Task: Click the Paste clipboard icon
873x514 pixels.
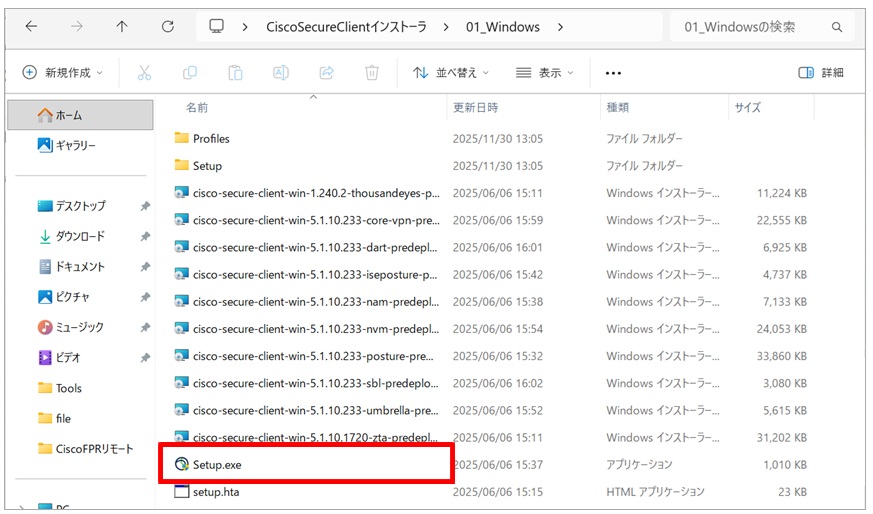Action: pyautogui.click(x=235, y=73)
